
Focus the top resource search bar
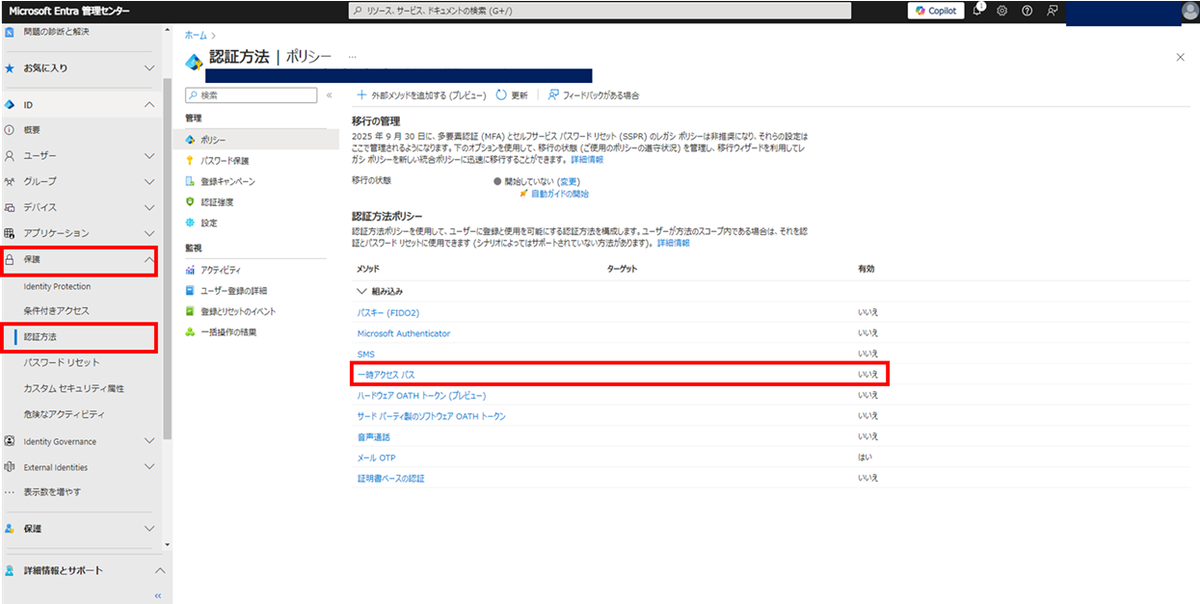600,10
